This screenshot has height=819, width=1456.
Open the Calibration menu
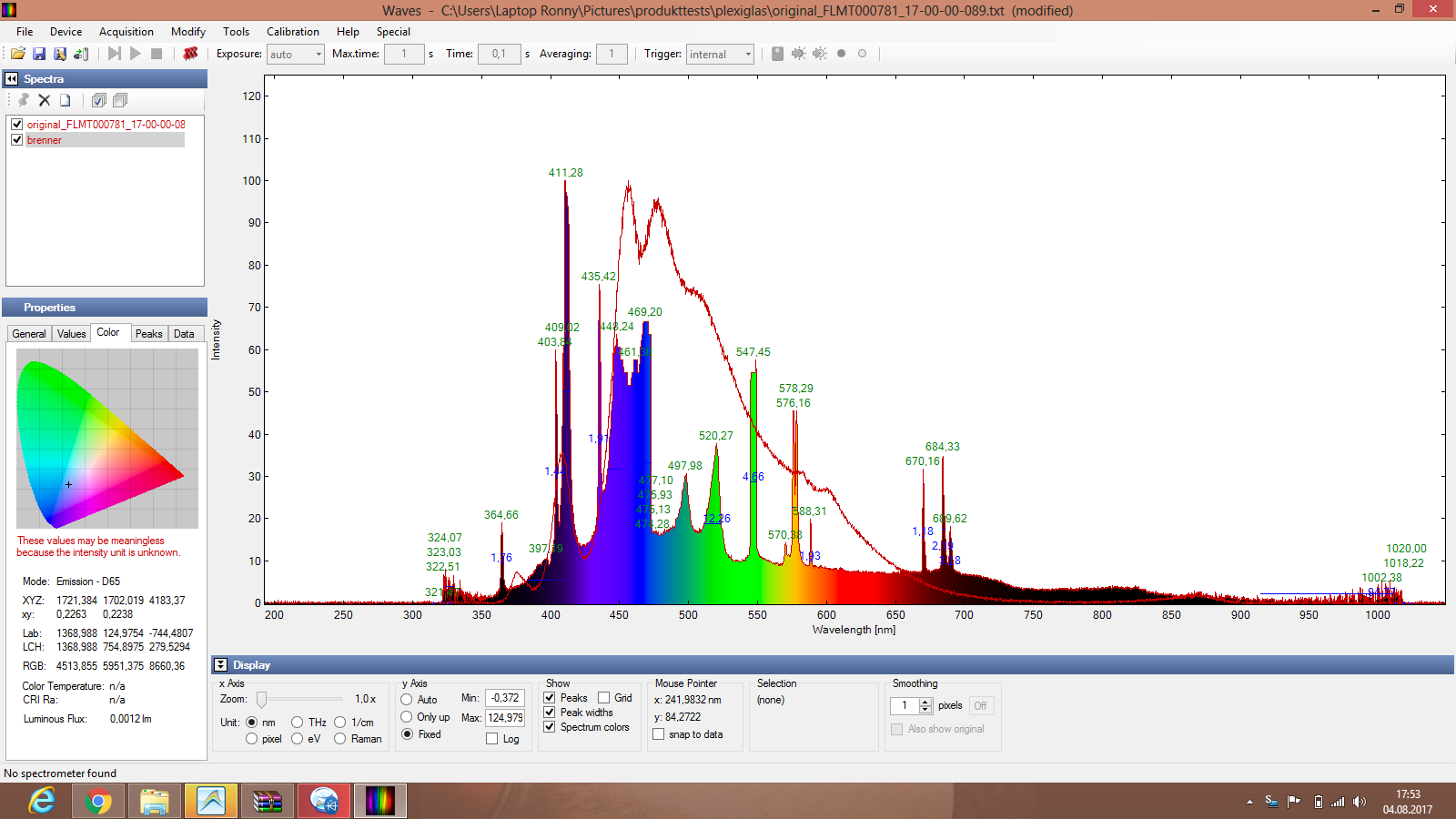[x=292, y=32]
